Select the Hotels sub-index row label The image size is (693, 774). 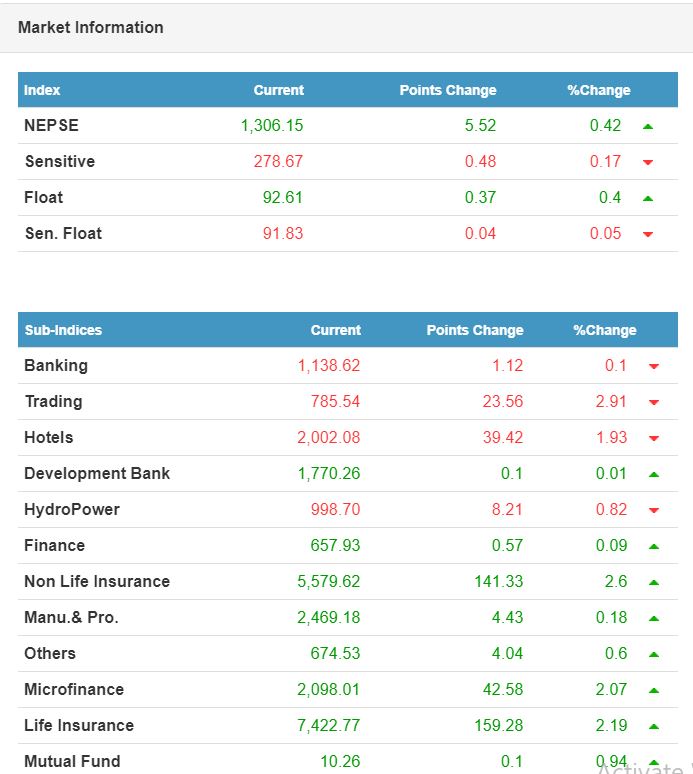tap(49, 438)
